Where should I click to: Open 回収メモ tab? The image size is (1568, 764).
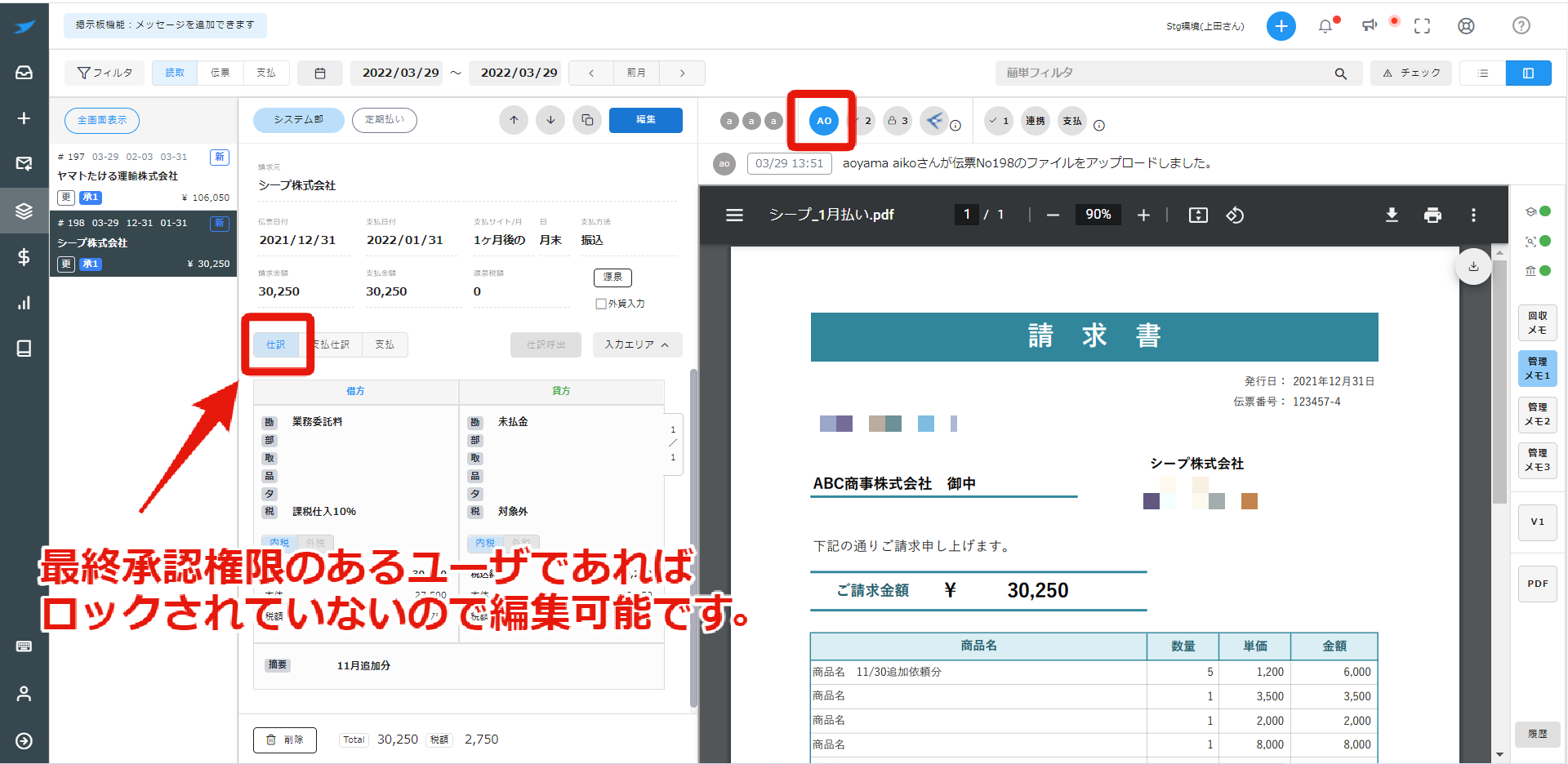[x=1538, y=323]
